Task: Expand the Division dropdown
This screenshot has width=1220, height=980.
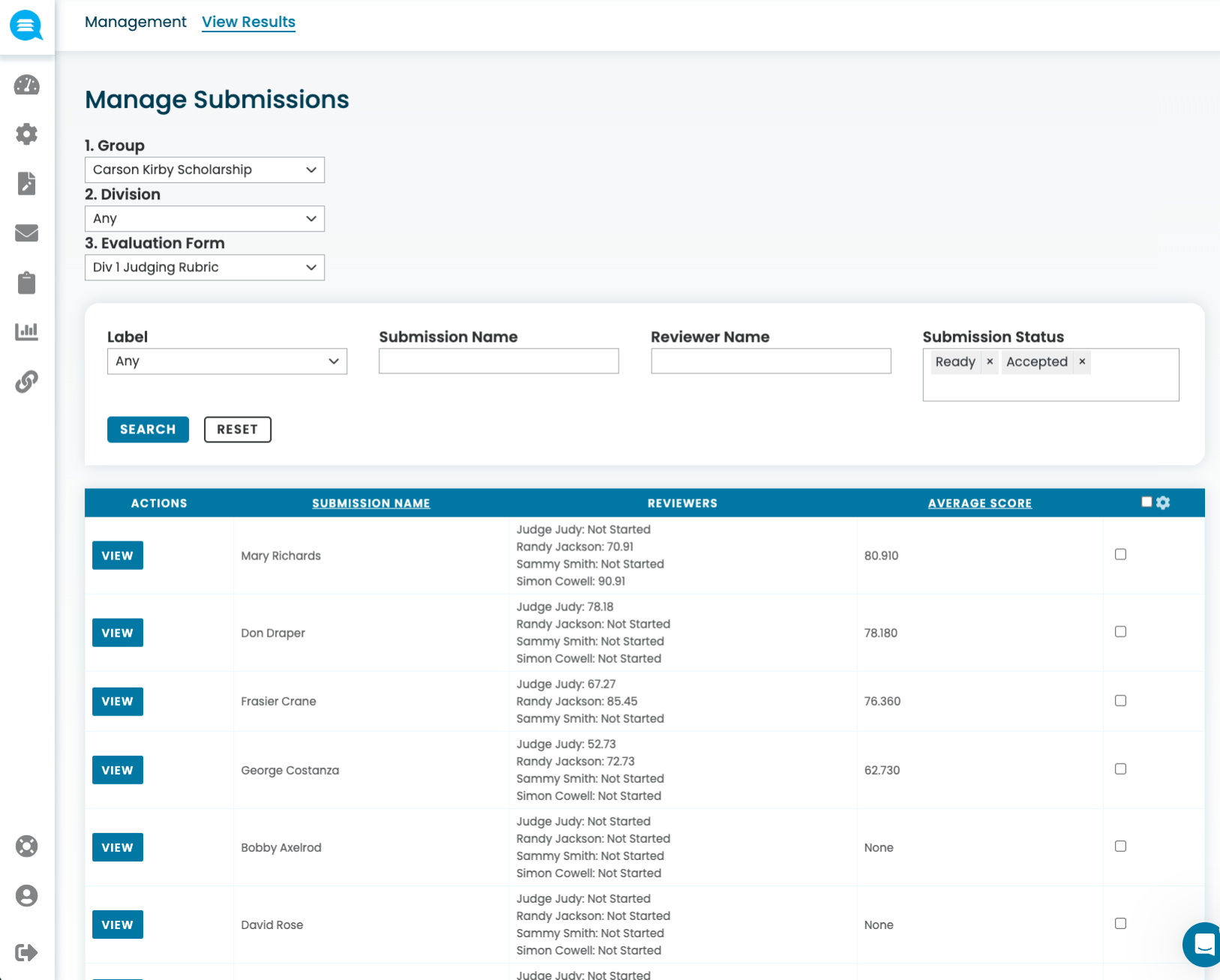Action: 204,218
